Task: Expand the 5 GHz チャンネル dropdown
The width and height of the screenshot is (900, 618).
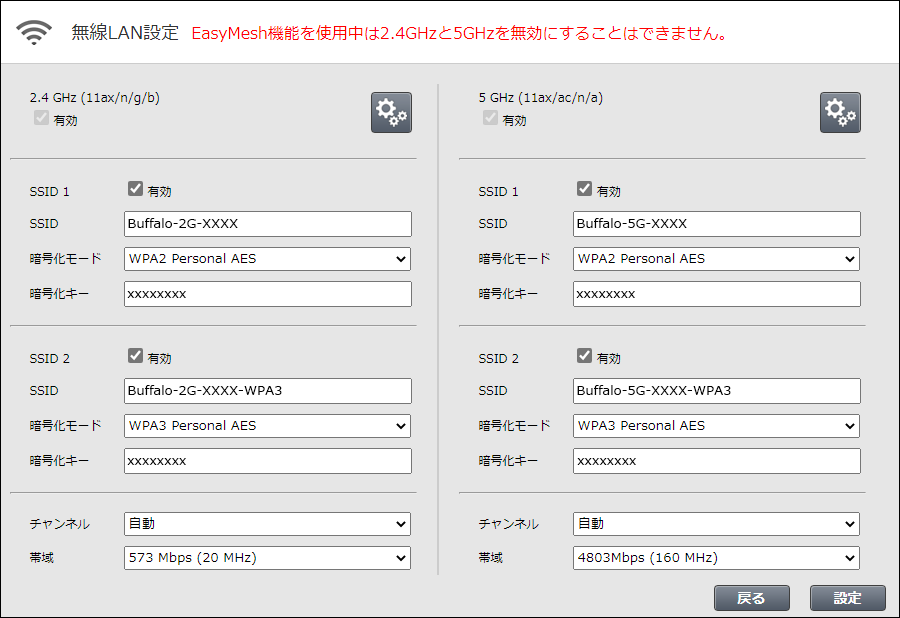Action: click(x=716, y=524)
